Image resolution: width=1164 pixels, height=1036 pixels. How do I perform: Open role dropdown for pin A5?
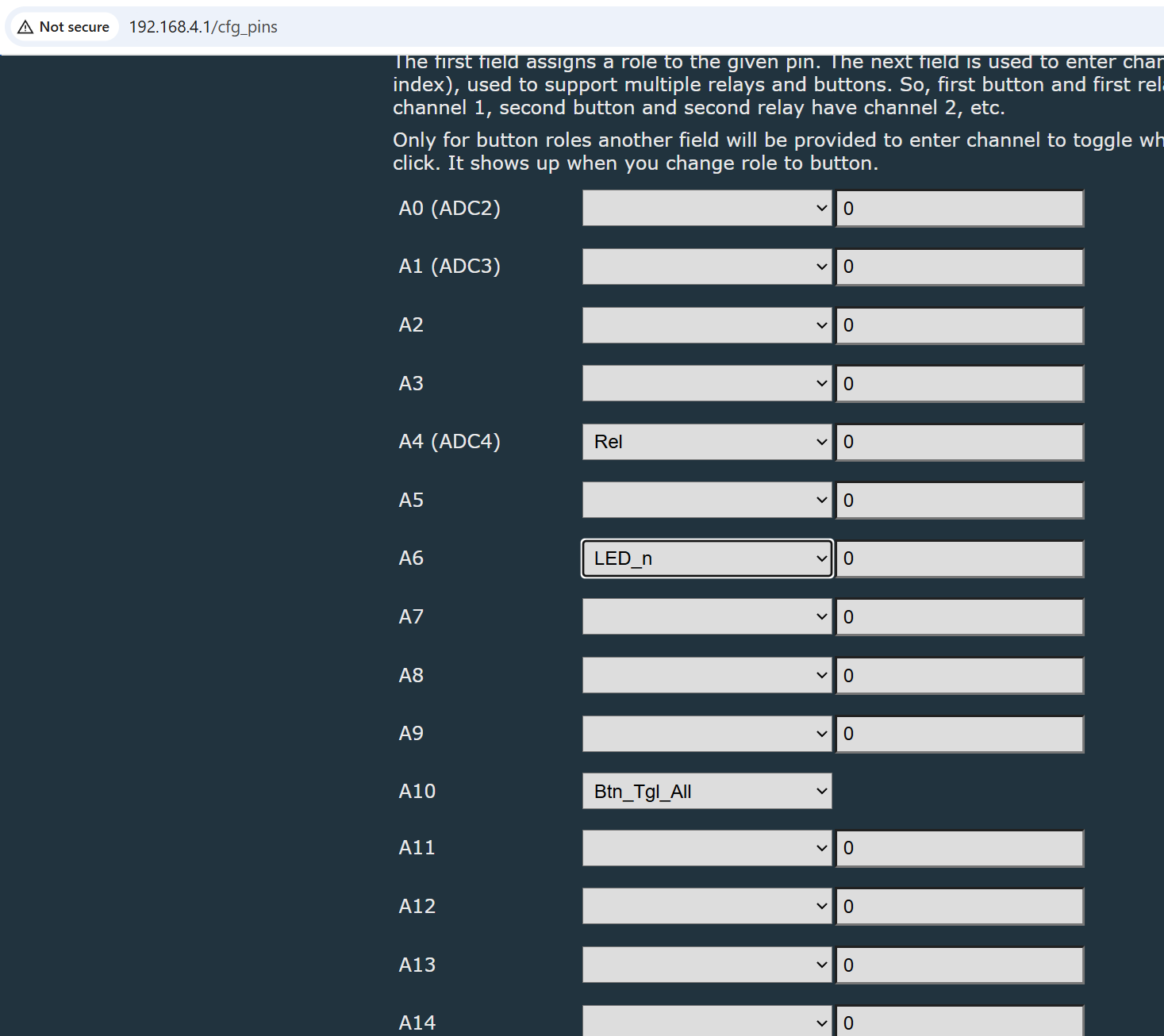coord(707,501)
